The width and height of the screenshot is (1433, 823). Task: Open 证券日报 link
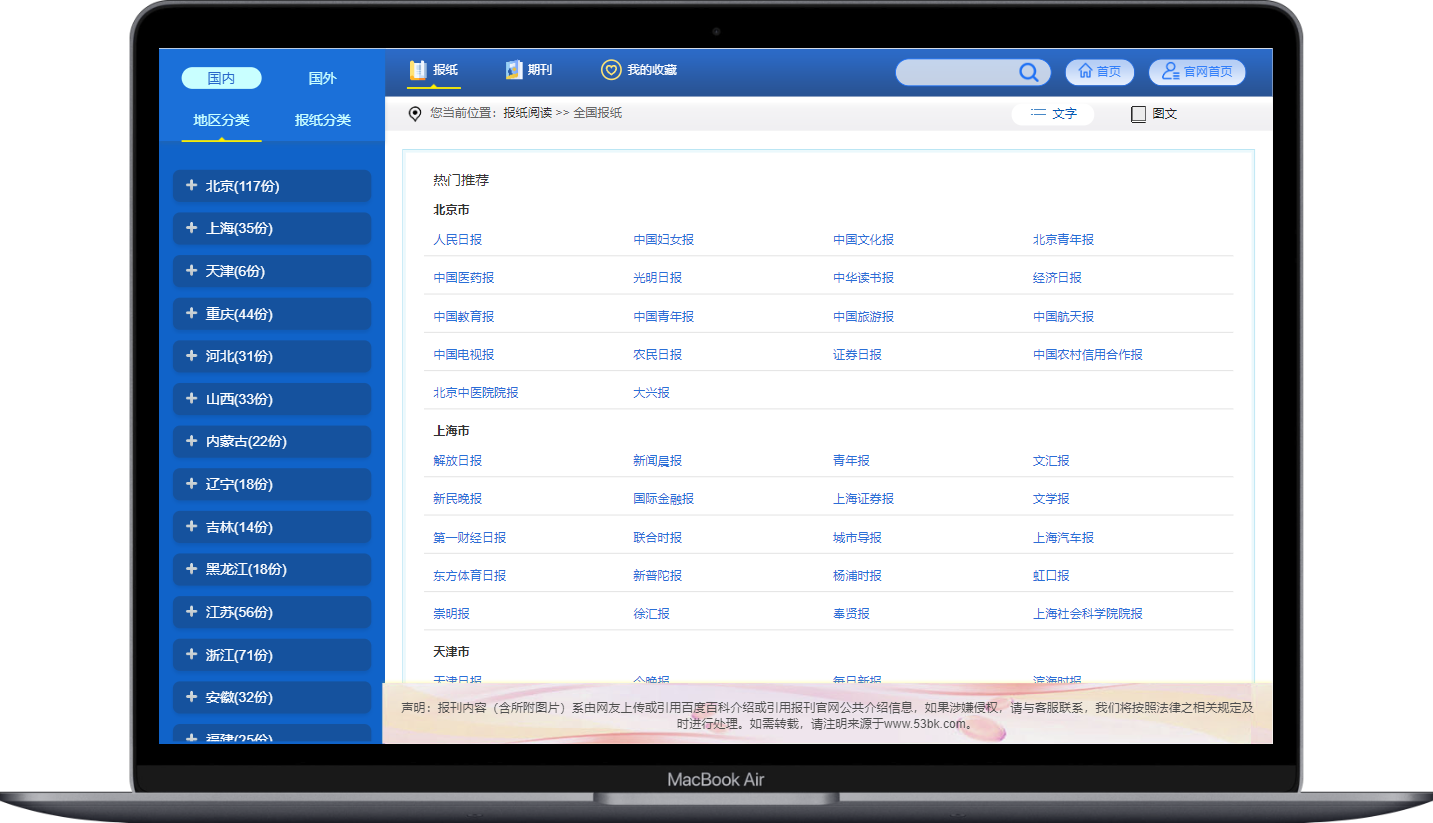(857, 355)
